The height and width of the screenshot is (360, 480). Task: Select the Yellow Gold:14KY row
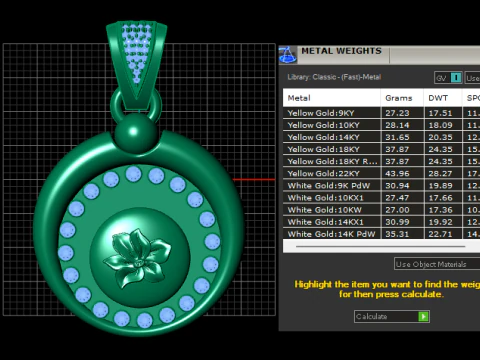[x=382, y=137]
